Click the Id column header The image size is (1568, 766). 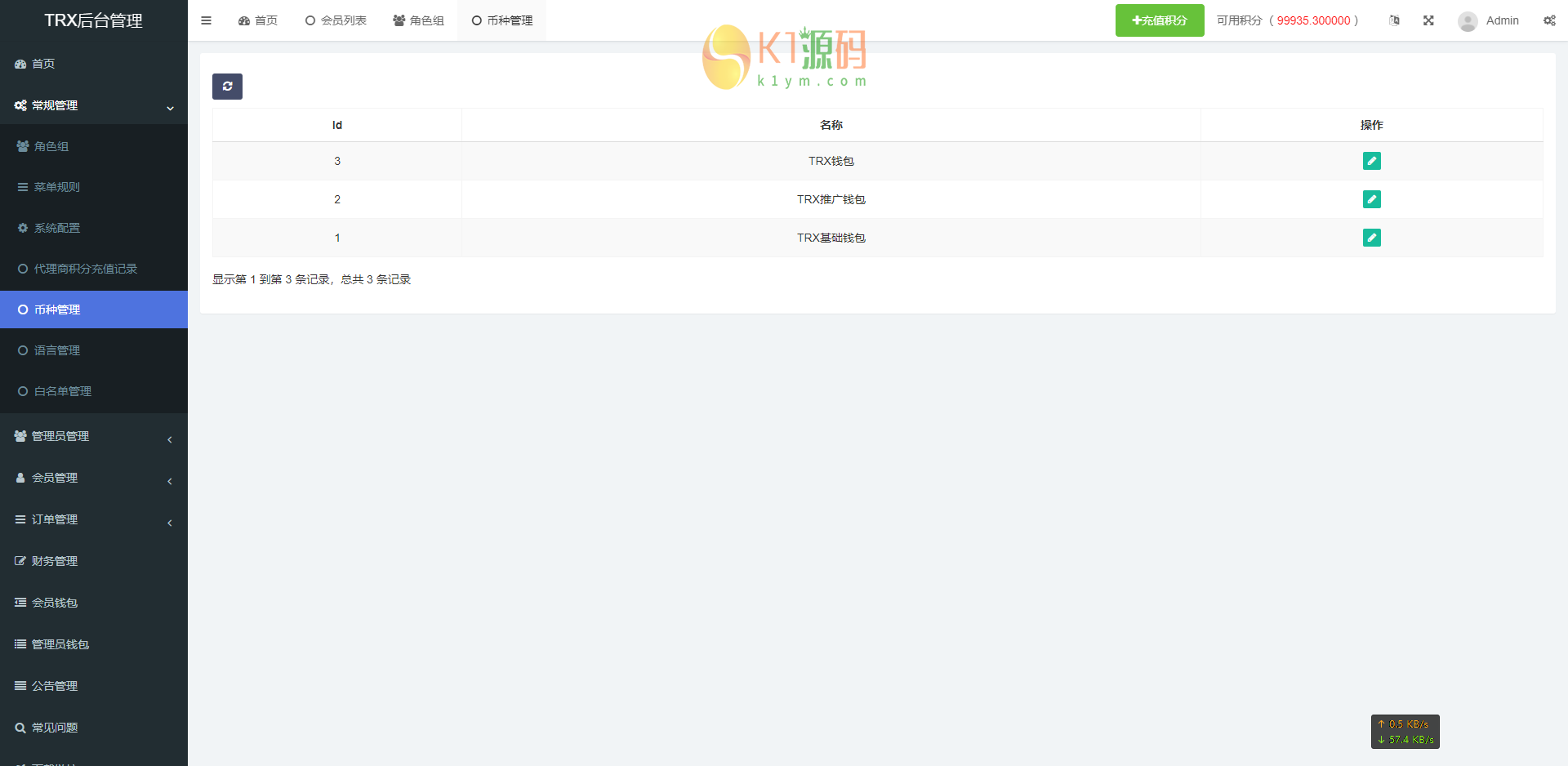[337, 125]
